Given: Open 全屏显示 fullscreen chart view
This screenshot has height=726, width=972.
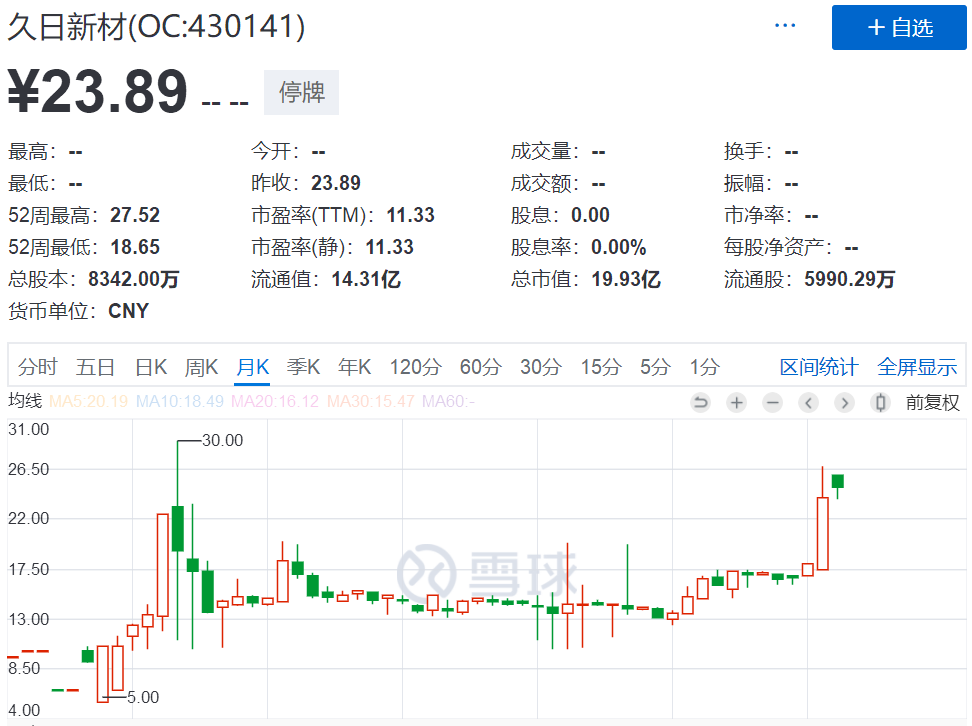Looking at the screenshot, I should 917,367.
